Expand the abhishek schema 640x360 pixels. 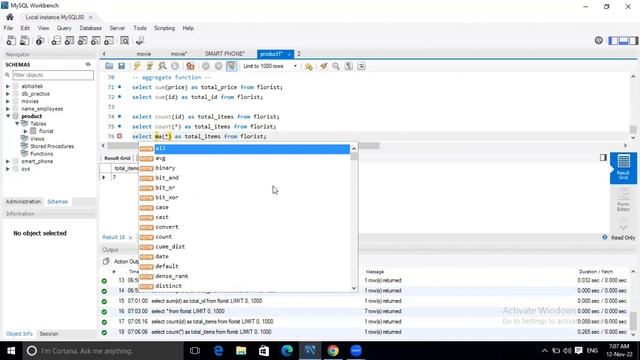pos(8,87)
